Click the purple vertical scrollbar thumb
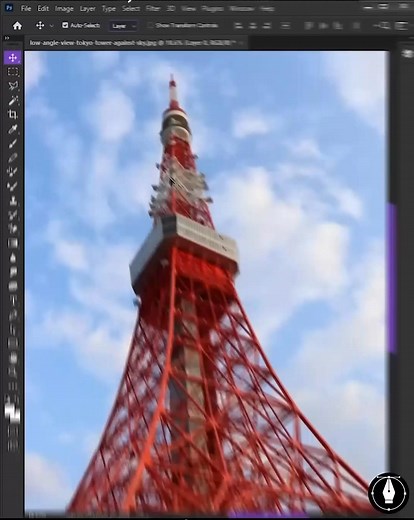Screen dimensions: 414x520 (392, 278)
